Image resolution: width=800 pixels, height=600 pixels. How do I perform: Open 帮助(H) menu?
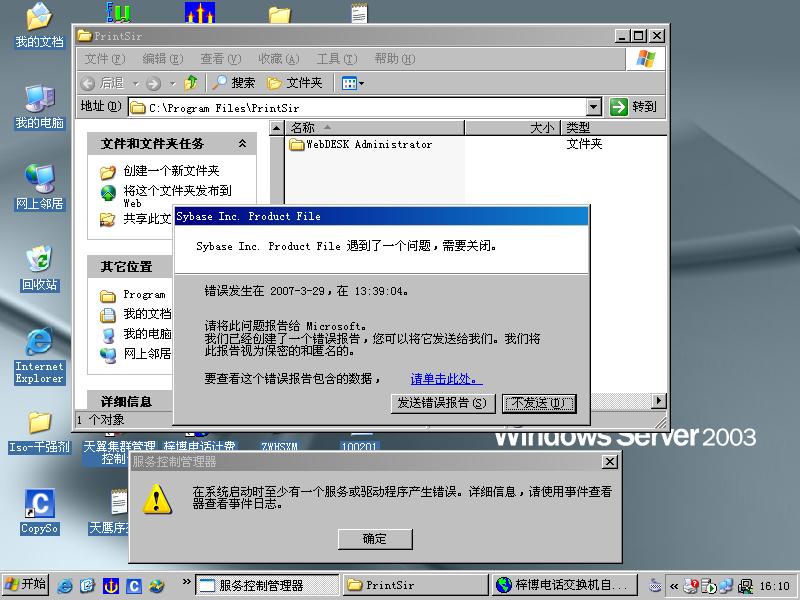click(395, 59)
